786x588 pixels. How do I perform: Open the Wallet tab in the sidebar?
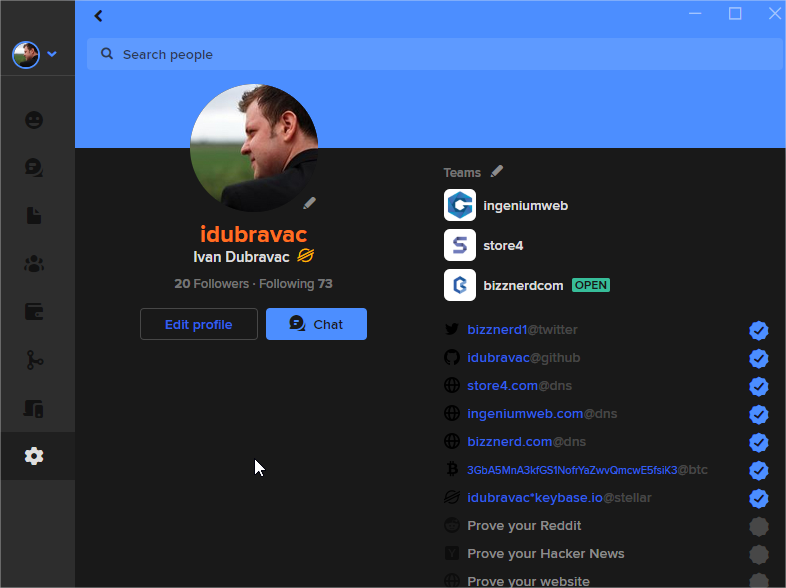click(34, 312)
